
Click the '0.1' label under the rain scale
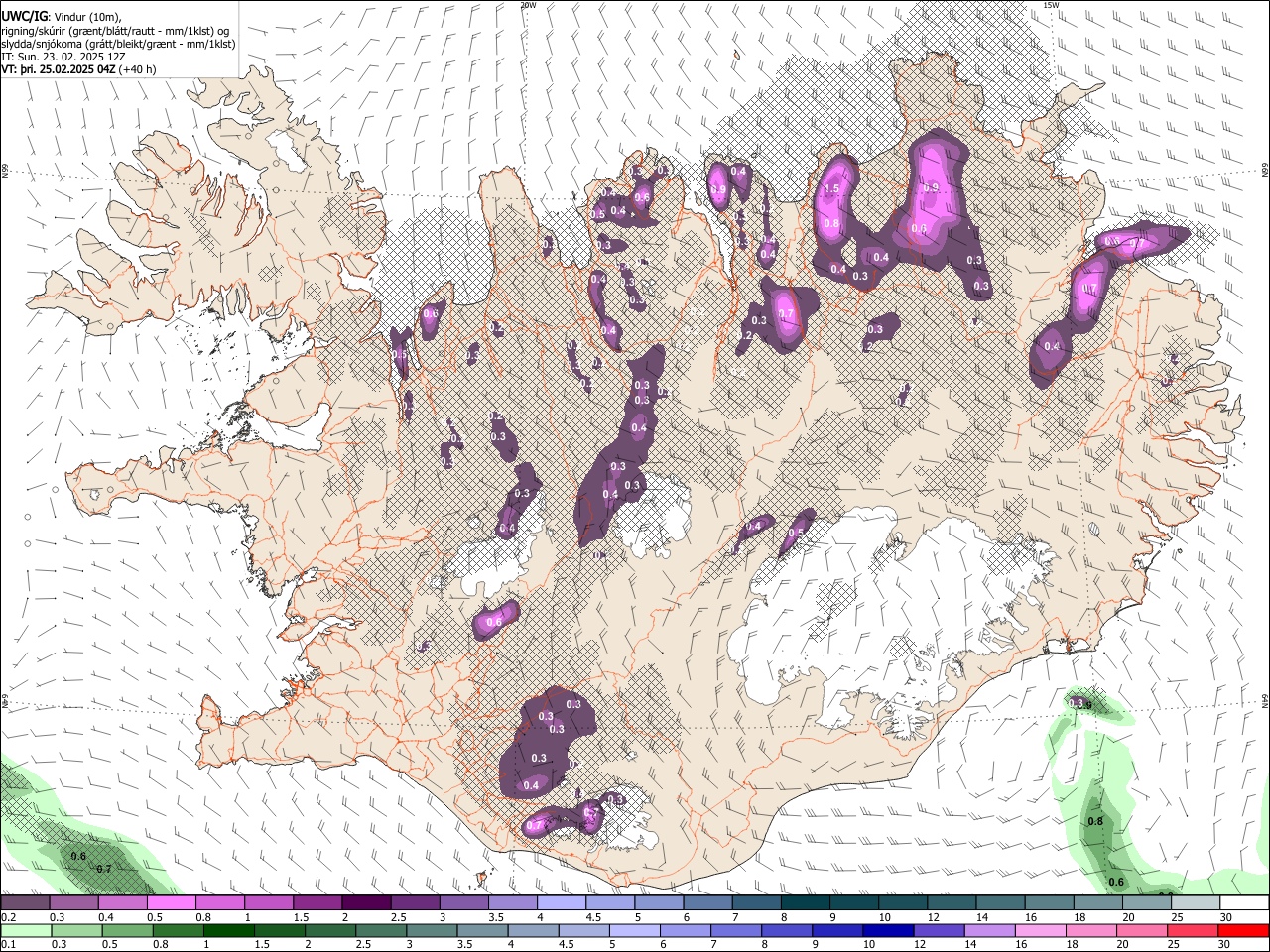(x=7, y=945)
